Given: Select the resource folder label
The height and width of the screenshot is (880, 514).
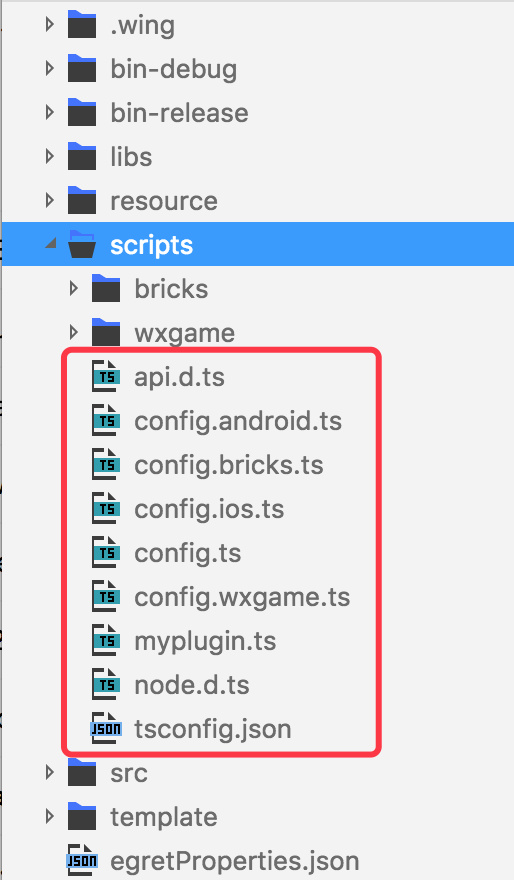Looking at the screenshot, I should [164, 201].
